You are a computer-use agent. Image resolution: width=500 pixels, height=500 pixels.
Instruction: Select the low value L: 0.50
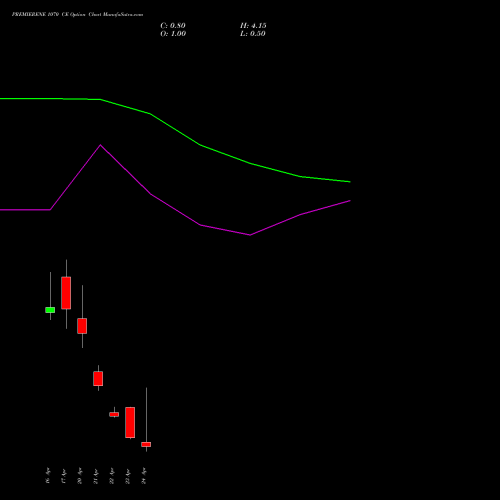tap(253, 34)
